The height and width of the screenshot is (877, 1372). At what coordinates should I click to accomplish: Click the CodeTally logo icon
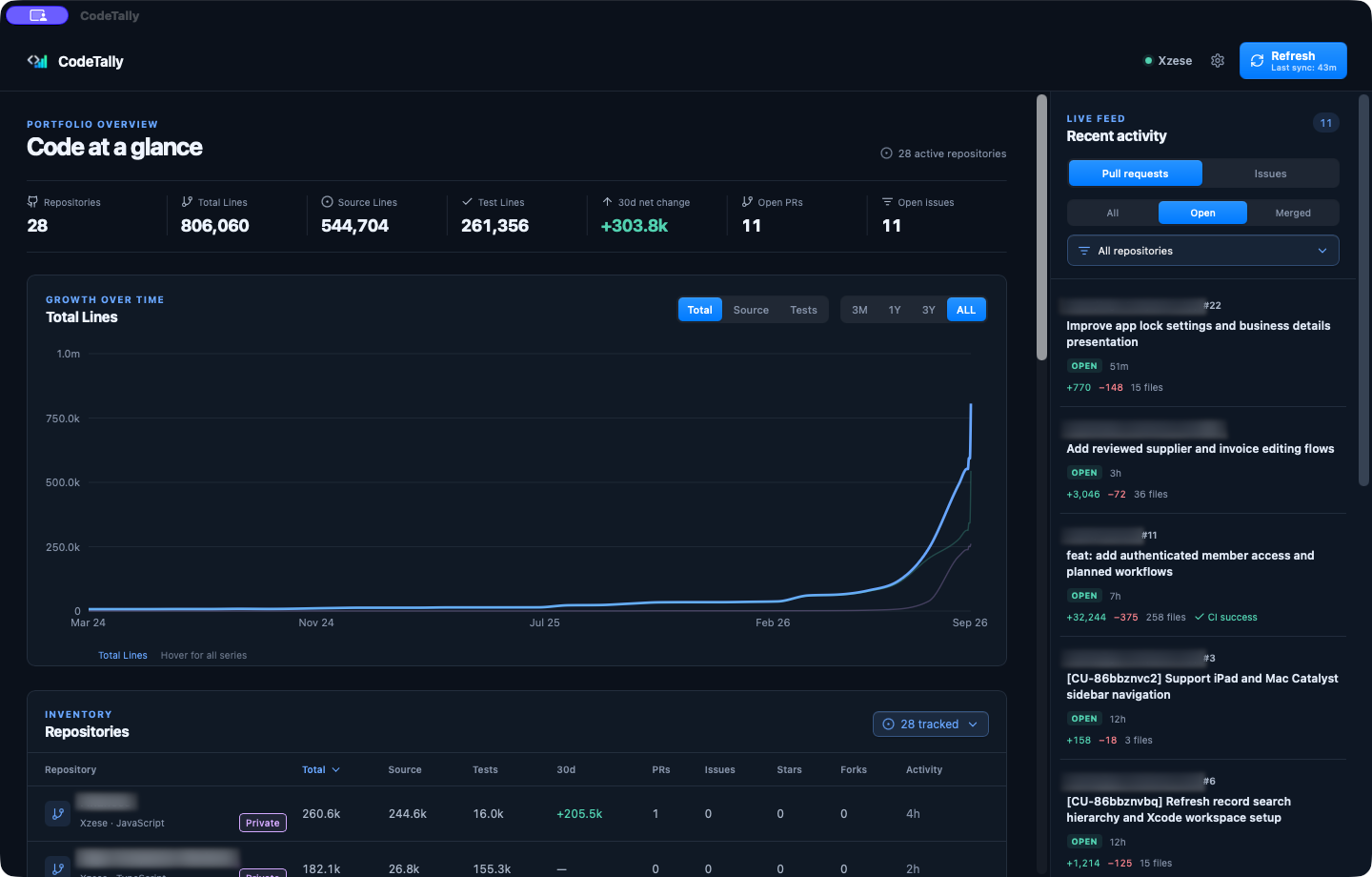pyautogui.click(x=37, y=61)
